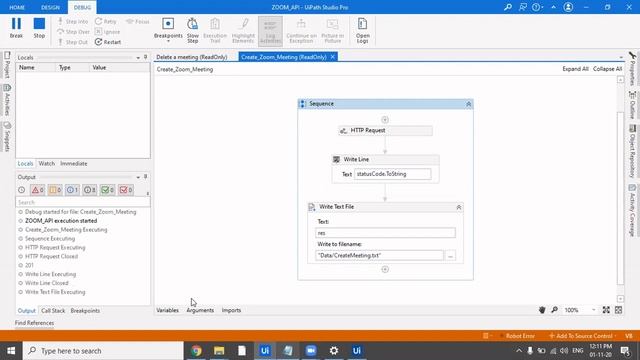
Task: Open the Output panel options dropdown
Action: pos(138,177)
